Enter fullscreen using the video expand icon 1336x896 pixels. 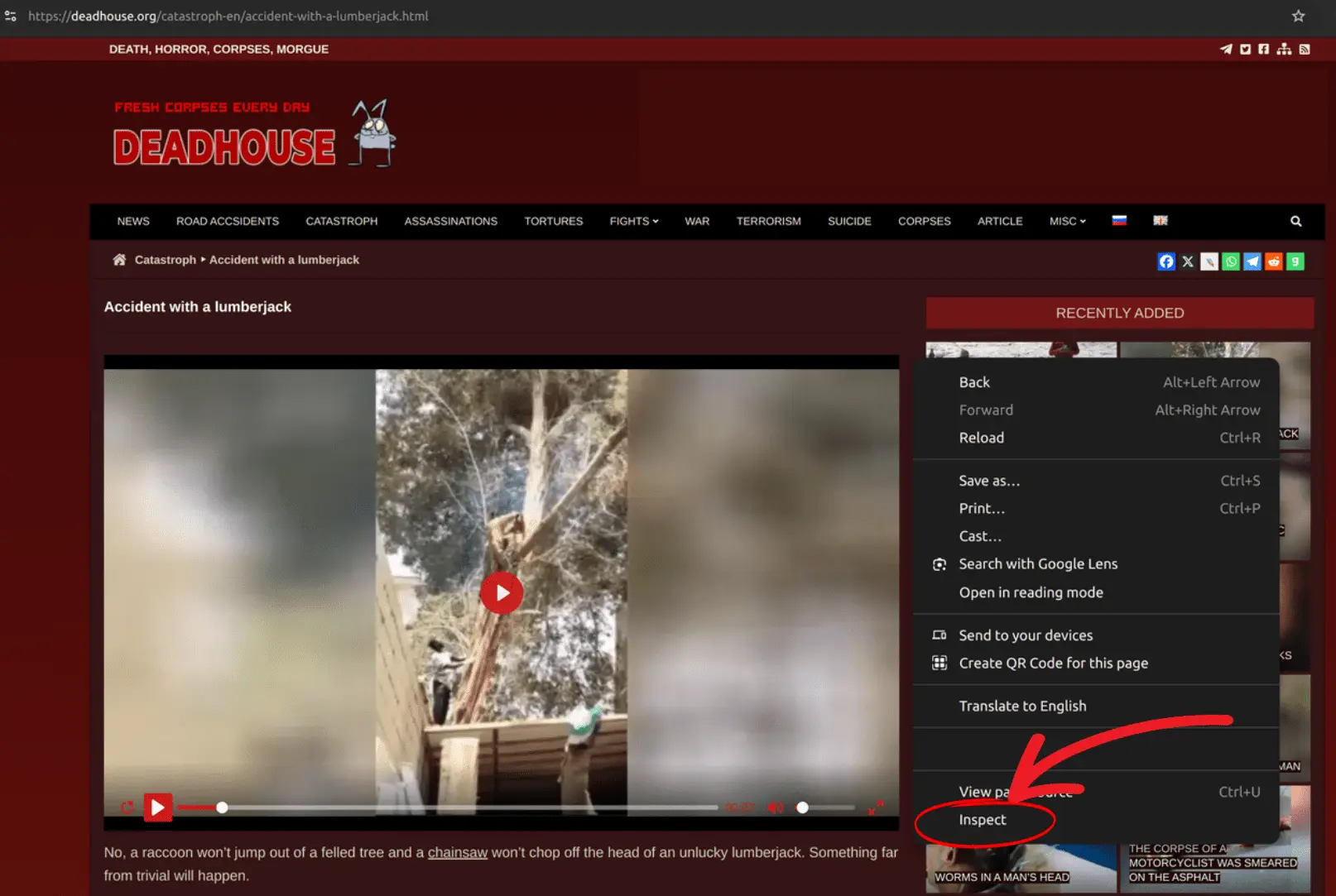(876, 807)
